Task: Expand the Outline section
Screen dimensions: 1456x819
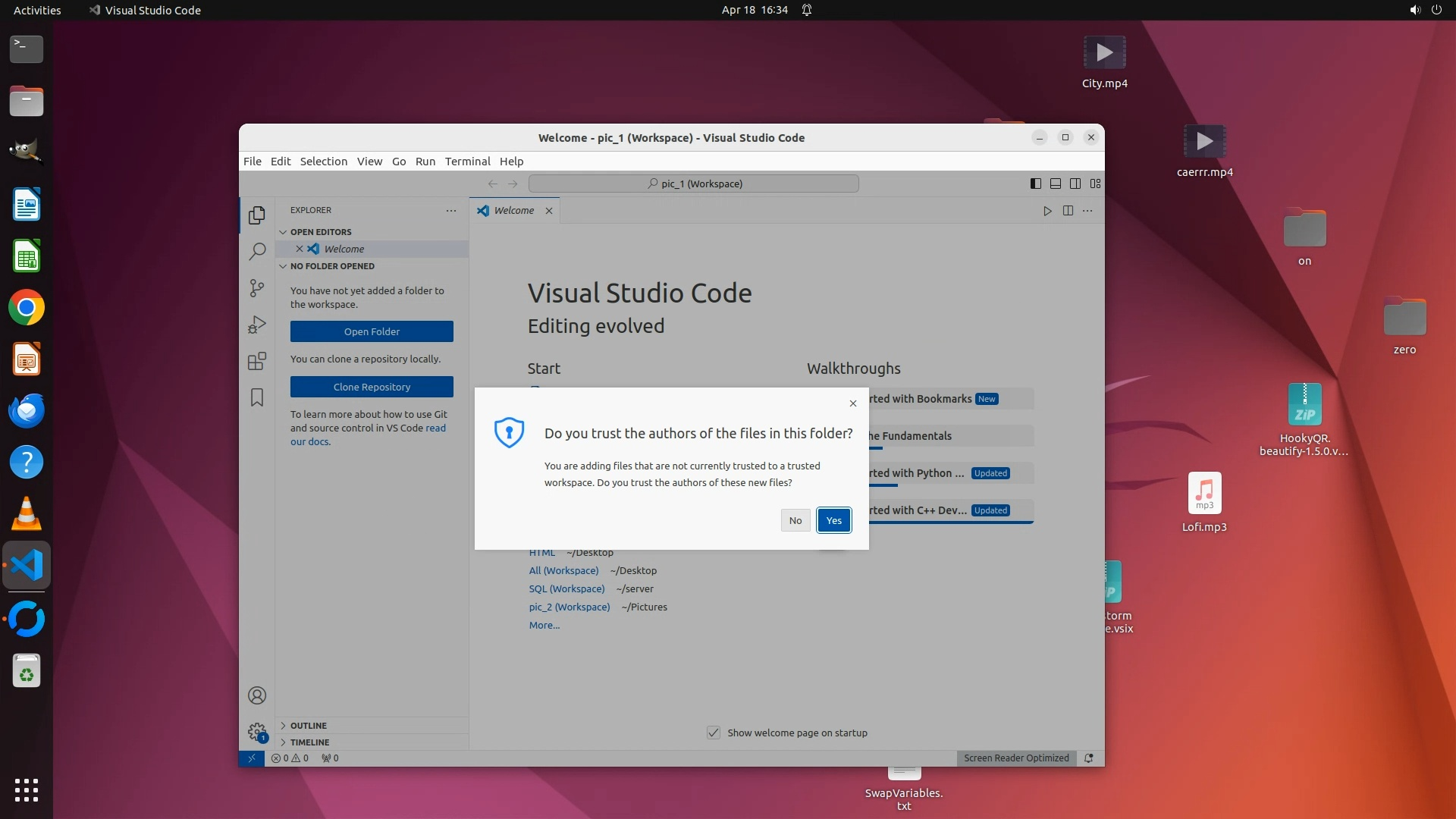Action: point(308,726)
